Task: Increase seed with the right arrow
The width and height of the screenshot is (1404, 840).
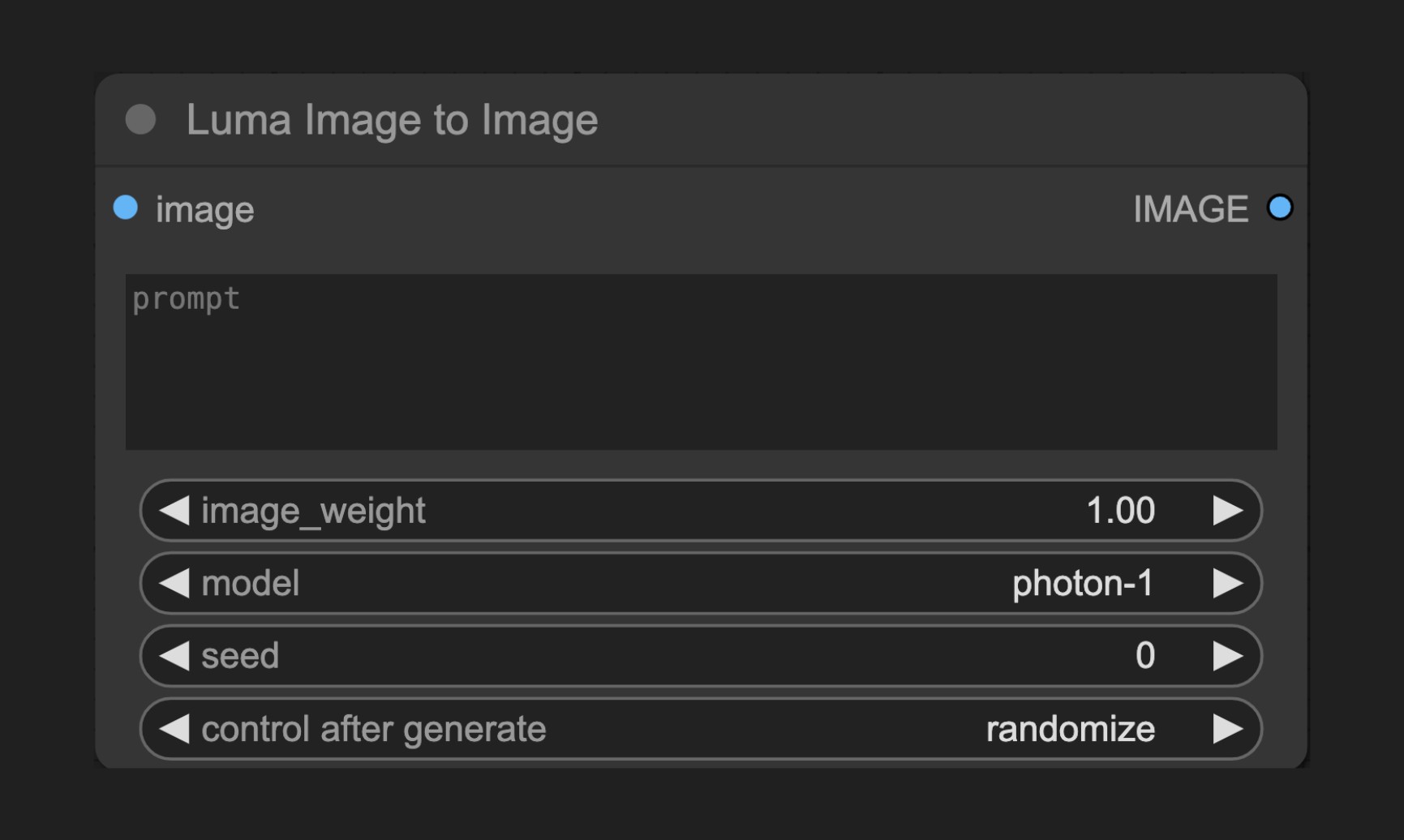Action: click(1227, 655)
